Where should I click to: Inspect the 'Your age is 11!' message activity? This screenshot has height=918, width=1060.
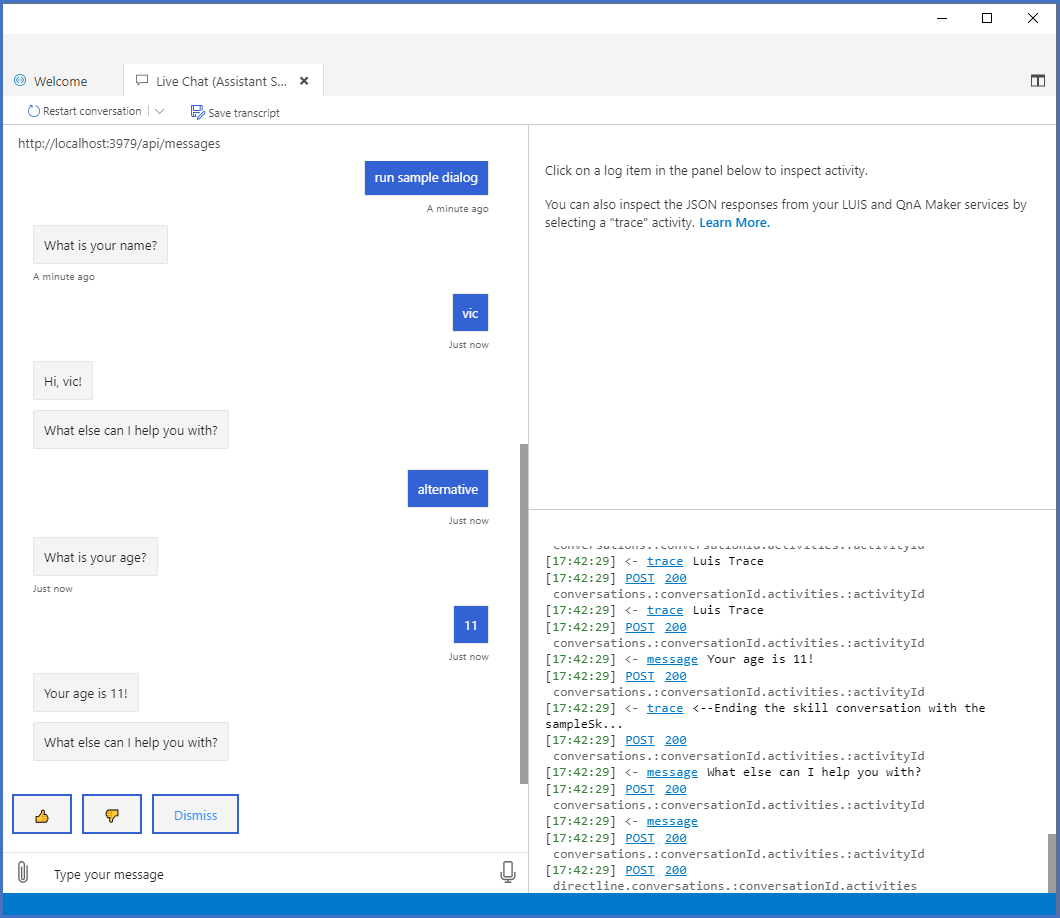(x=672, y=658)
